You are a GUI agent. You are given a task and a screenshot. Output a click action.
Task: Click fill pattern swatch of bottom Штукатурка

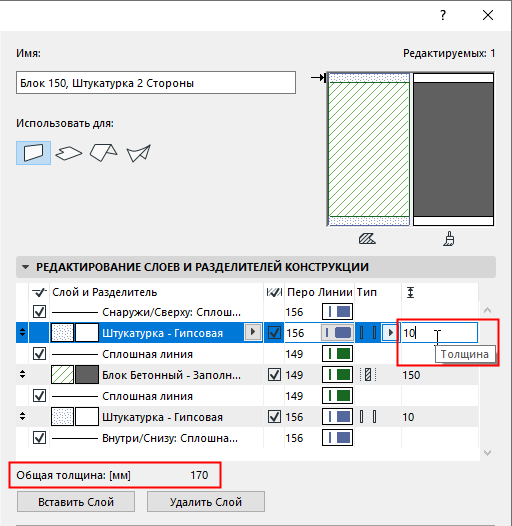[62, 417]
